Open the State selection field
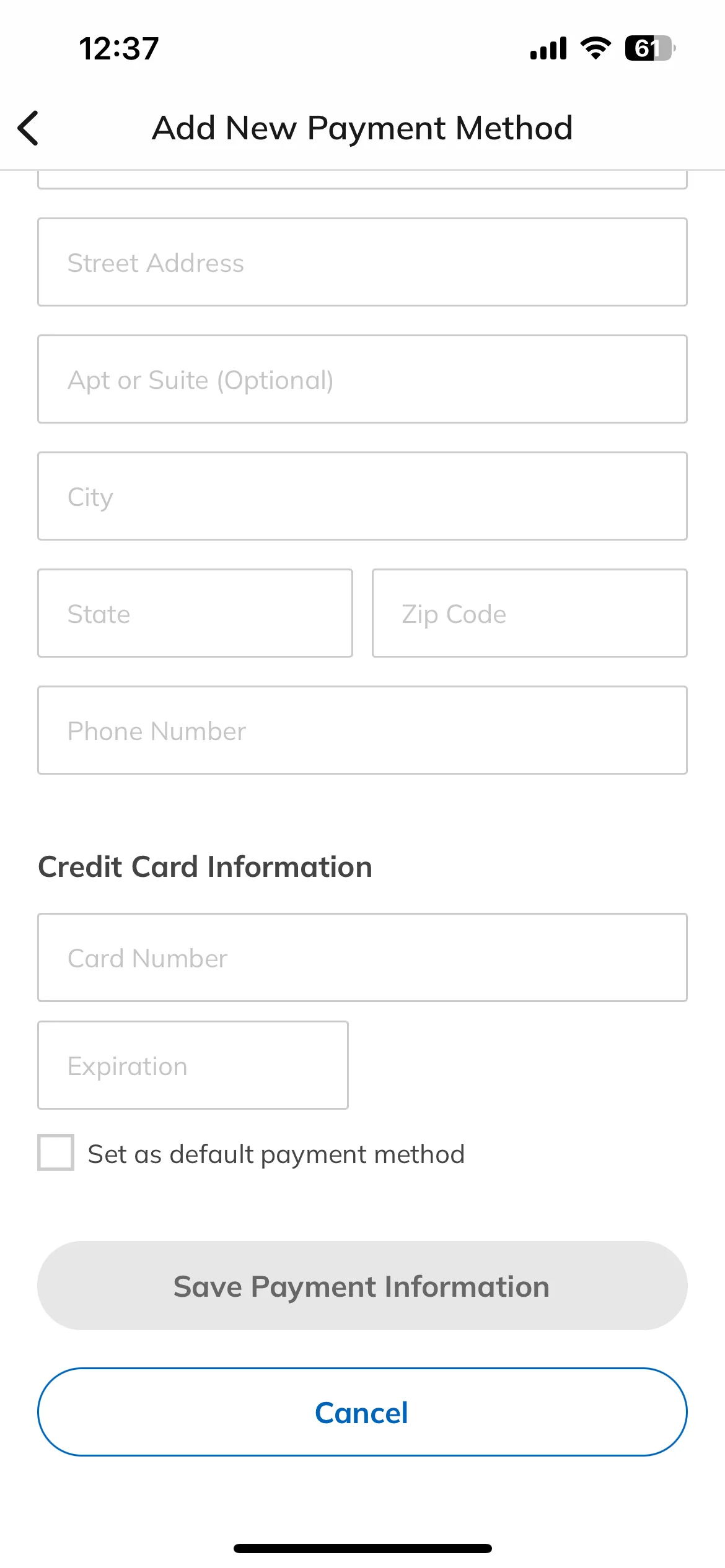The image size is (725, 1568). pyautogui.click(x=195, y=613)
